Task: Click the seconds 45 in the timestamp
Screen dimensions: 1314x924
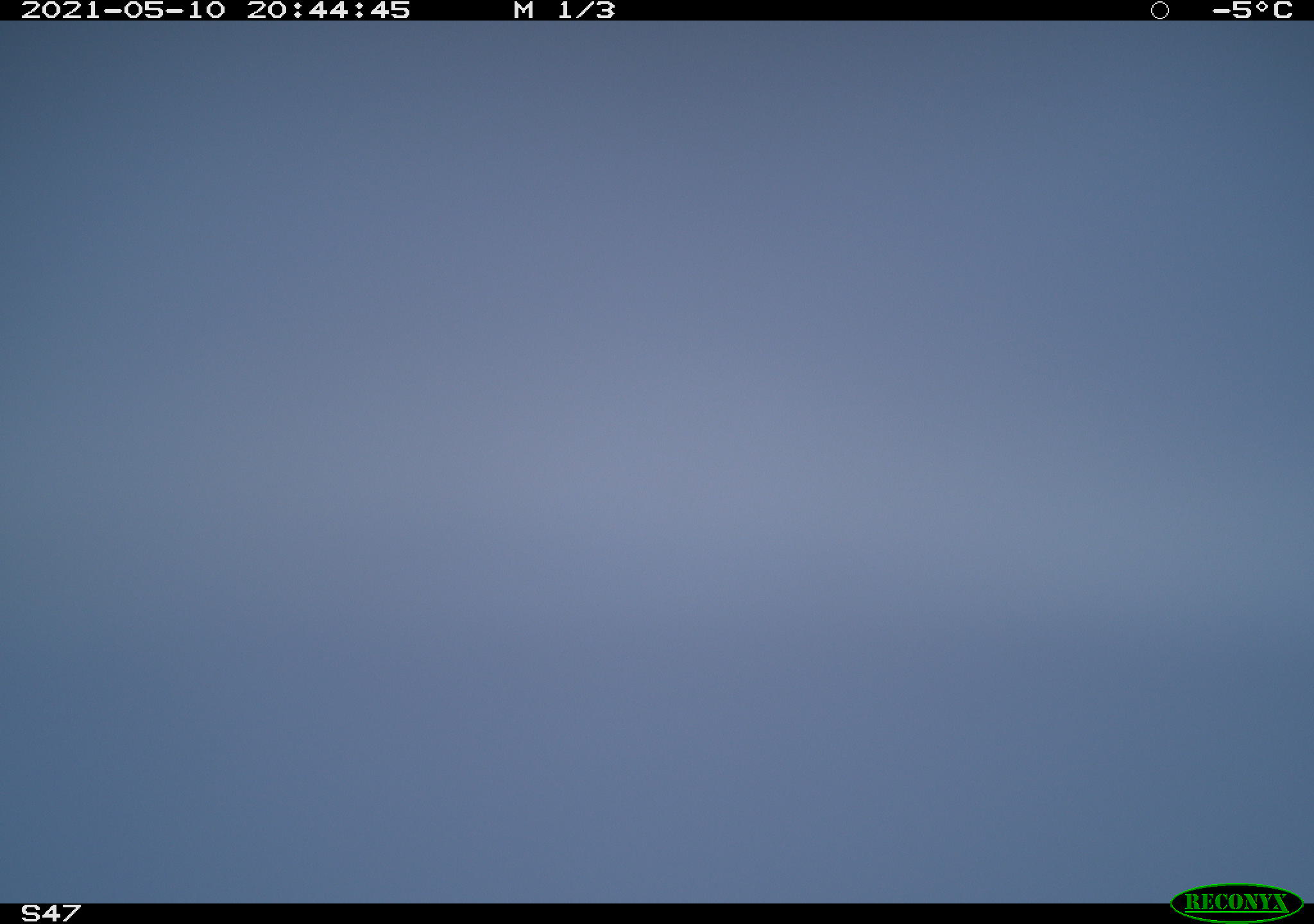Action: [390, 10]
